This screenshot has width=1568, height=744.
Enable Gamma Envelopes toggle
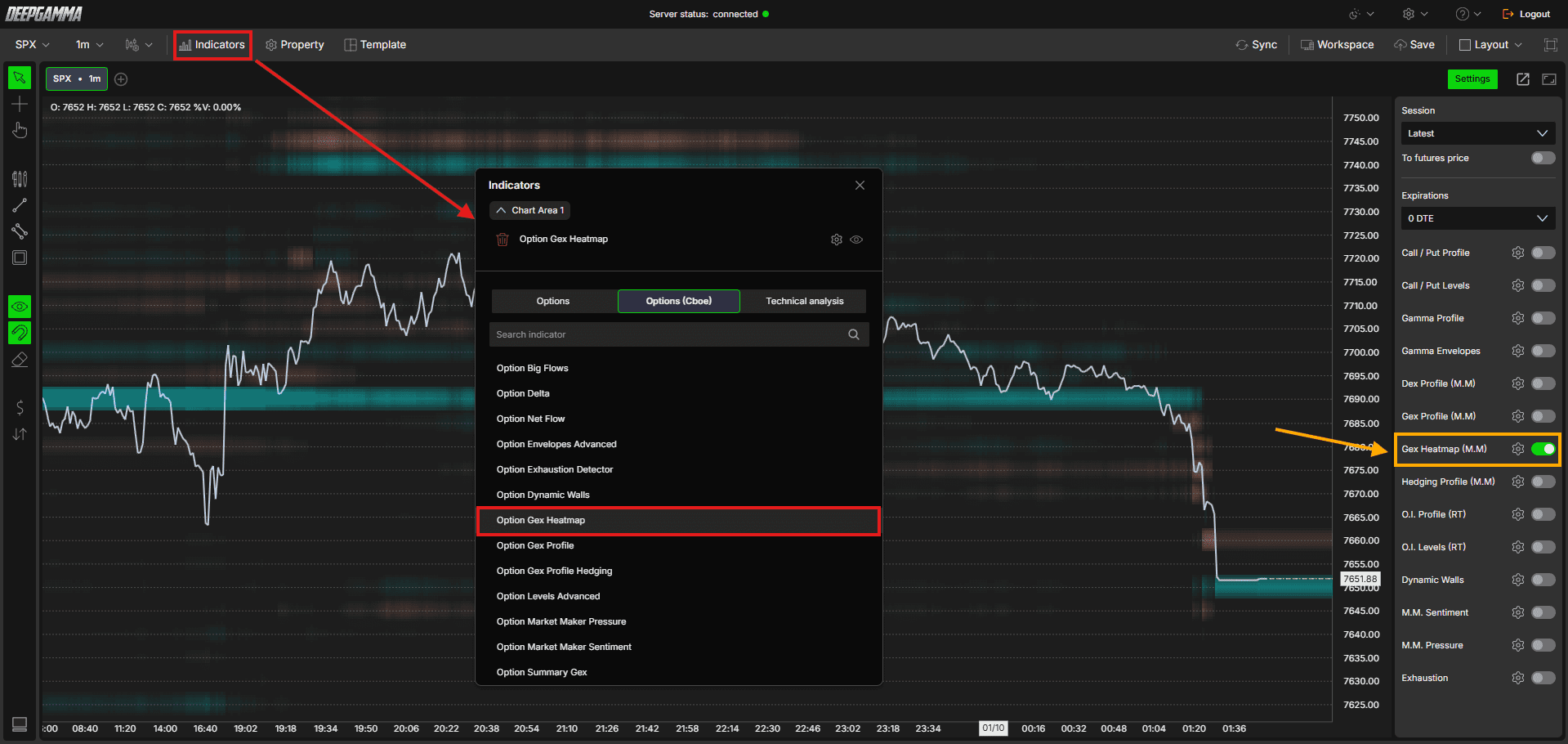point(1543,351)
